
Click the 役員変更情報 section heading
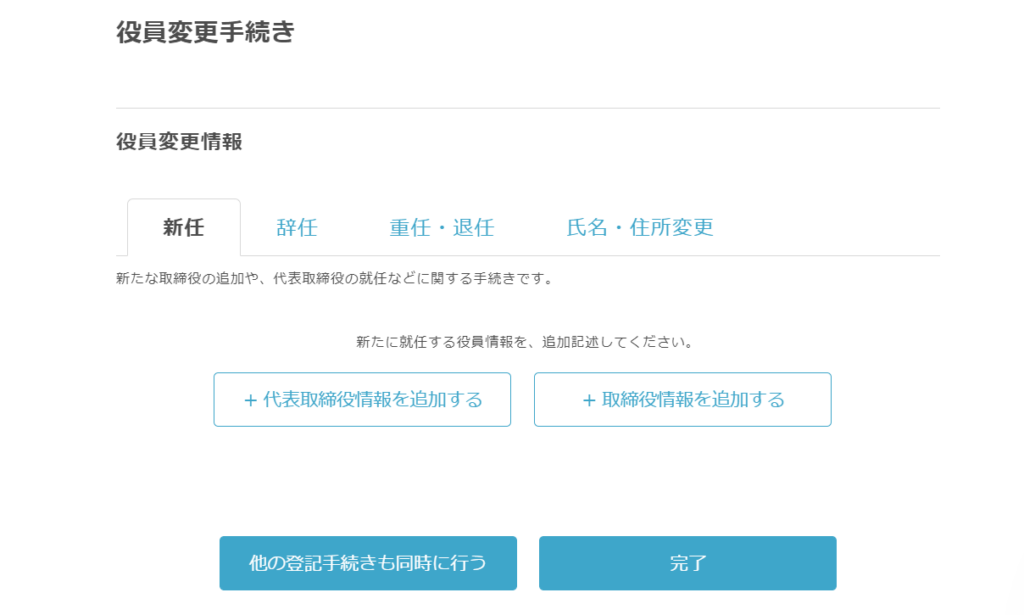pos(180,141)
